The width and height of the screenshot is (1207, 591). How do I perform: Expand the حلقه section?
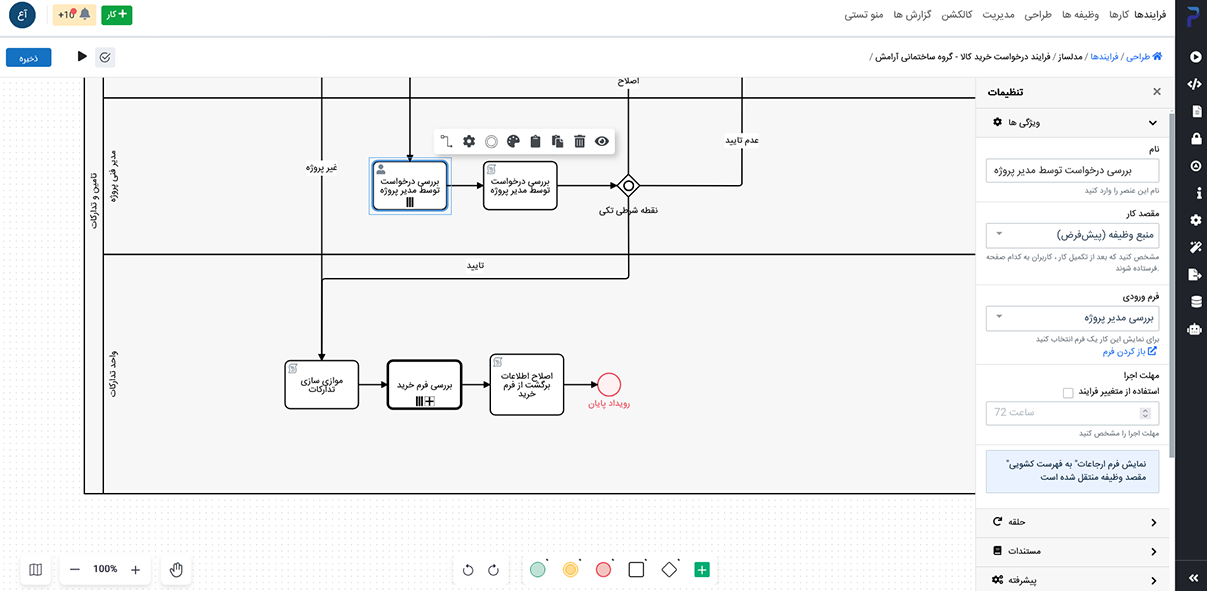[x=1072, y=522]
